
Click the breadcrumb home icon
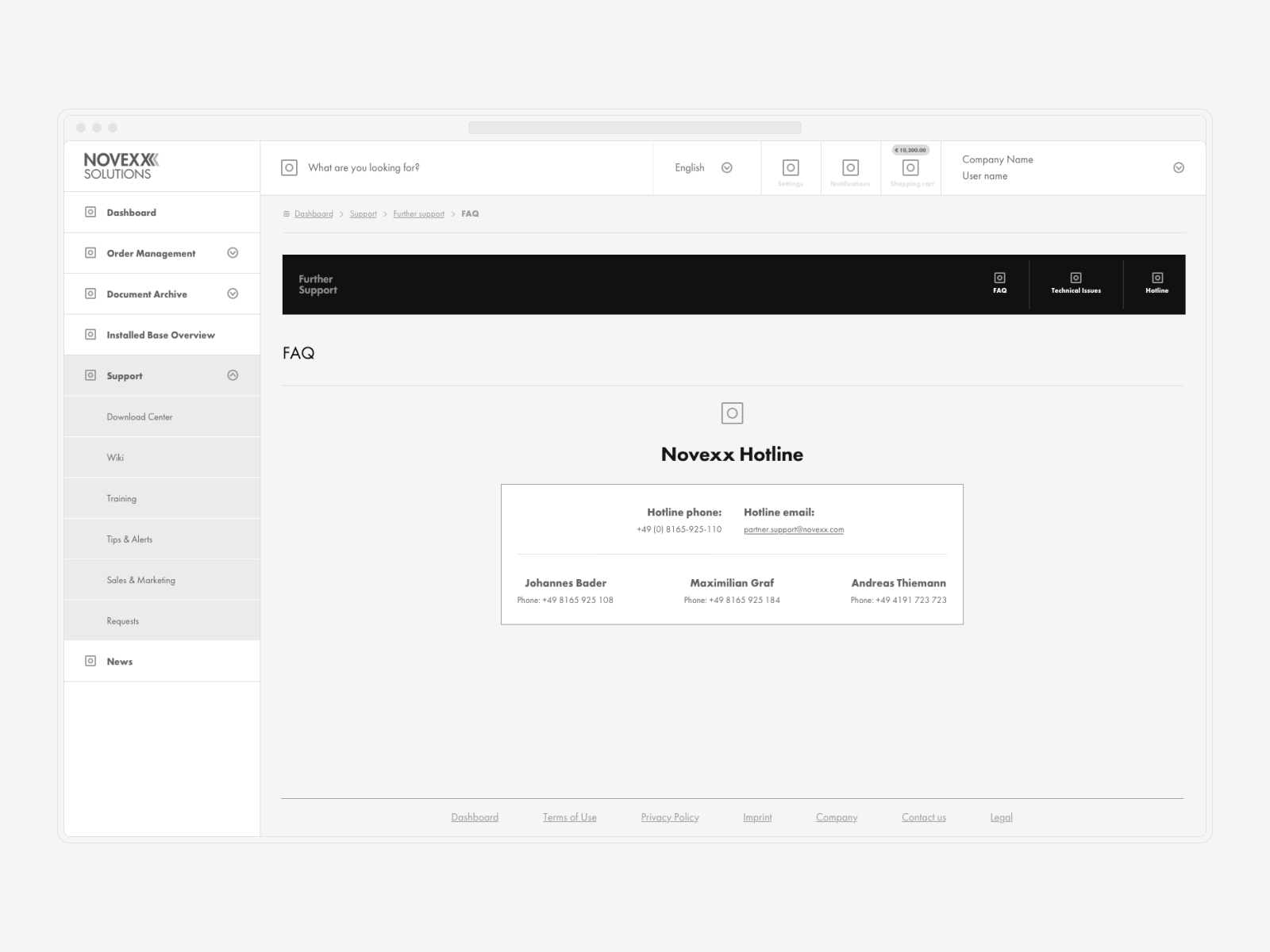pos(287,214)
